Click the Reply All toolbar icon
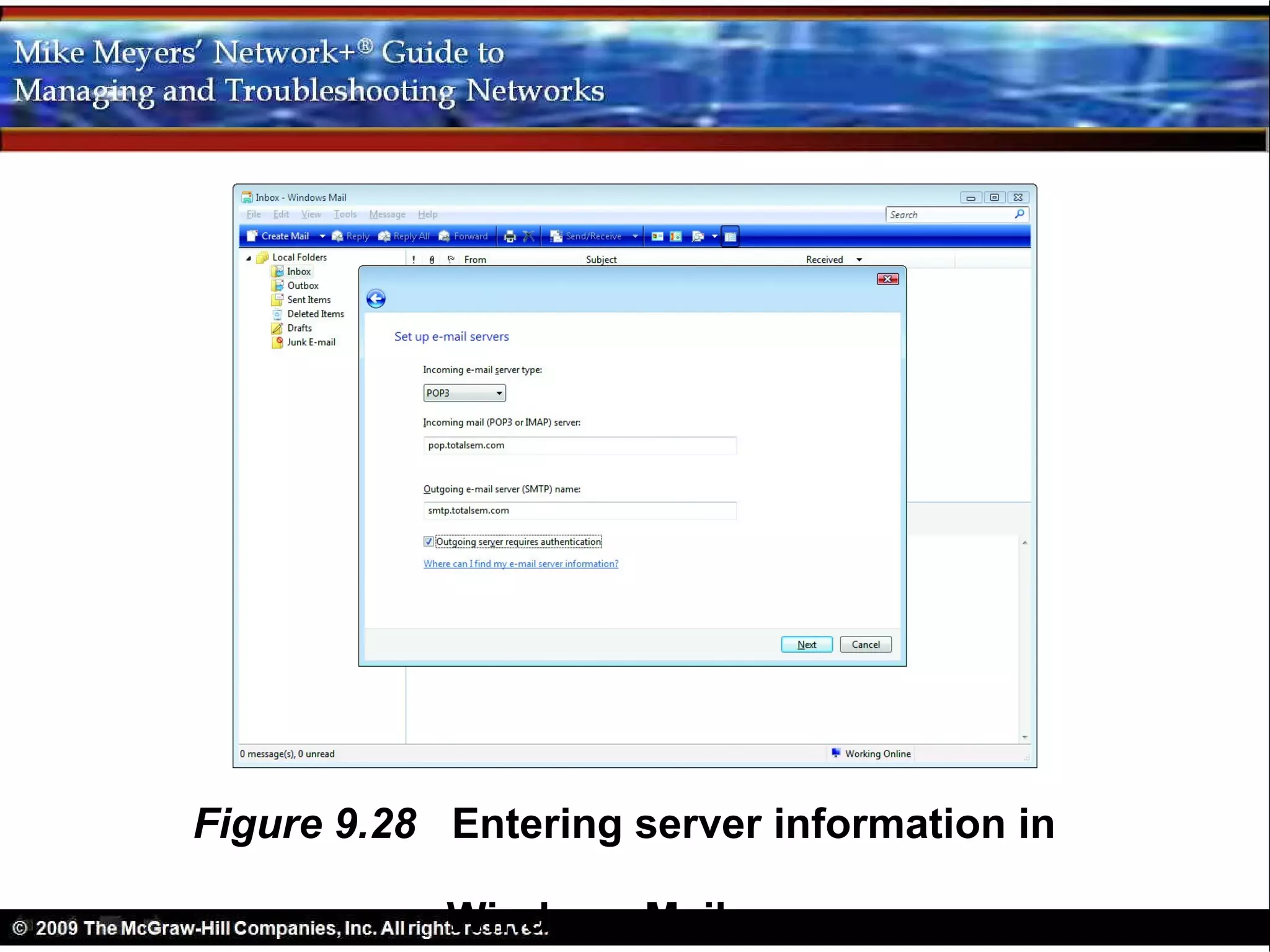The width and height of the screenshot is (1270, 952). (x=404, y=236)
